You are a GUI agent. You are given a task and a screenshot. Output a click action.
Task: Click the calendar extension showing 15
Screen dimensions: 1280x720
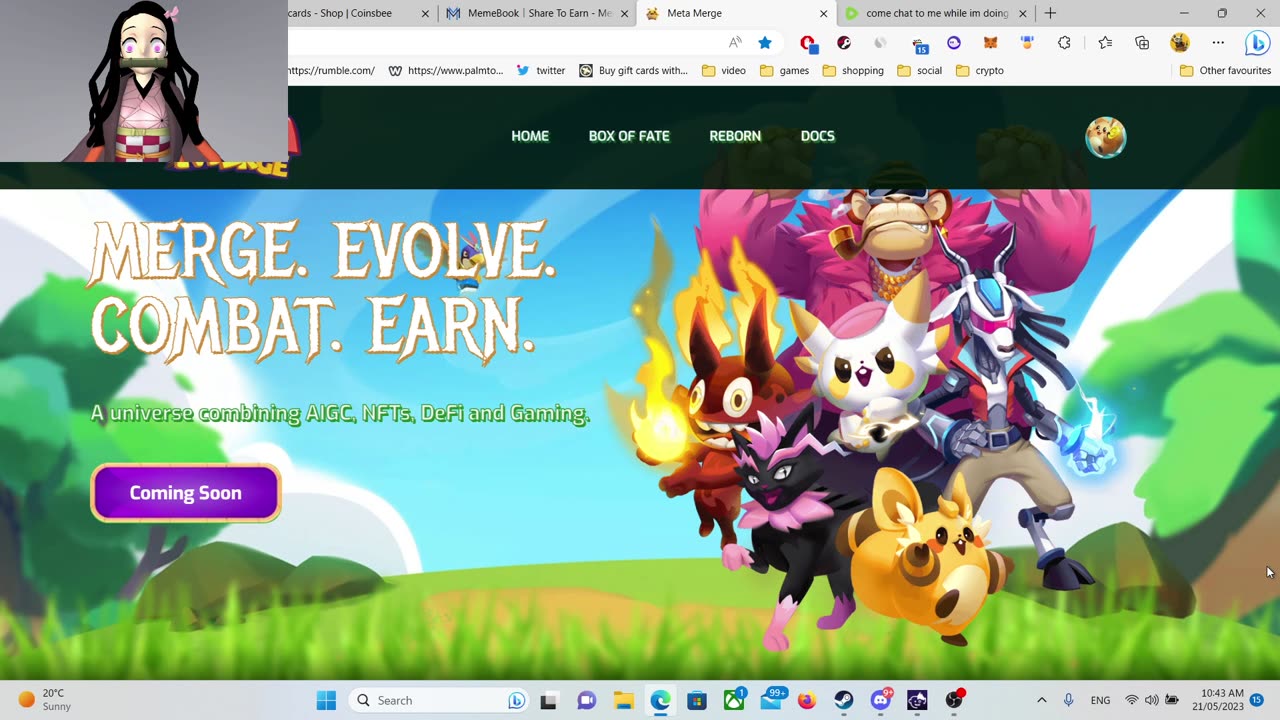point(920,45)
